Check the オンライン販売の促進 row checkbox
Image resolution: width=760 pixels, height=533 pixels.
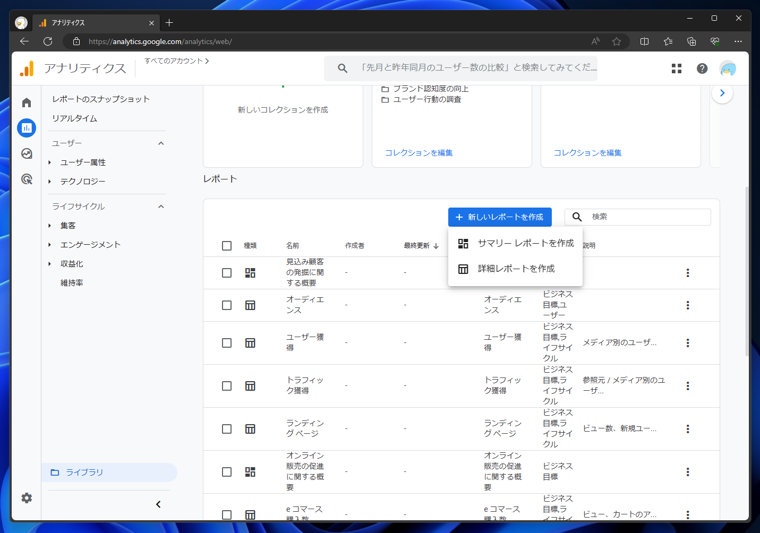[x=226, y=472]
